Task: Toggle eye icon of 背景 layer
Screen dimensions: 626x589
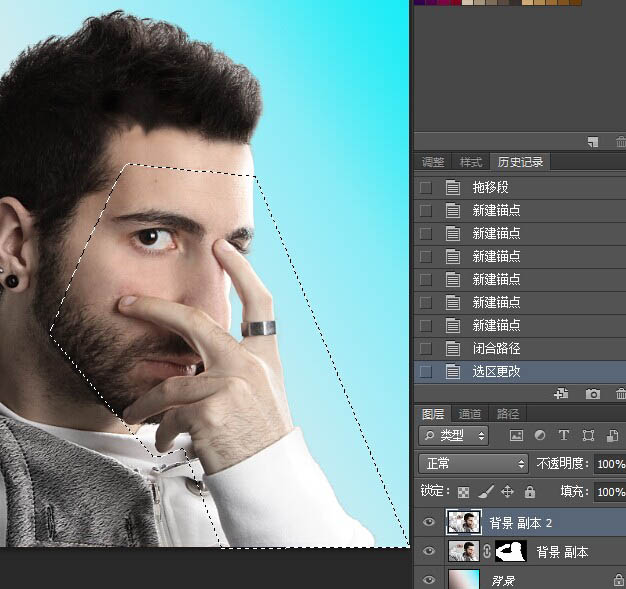Action: click(429, 580)
